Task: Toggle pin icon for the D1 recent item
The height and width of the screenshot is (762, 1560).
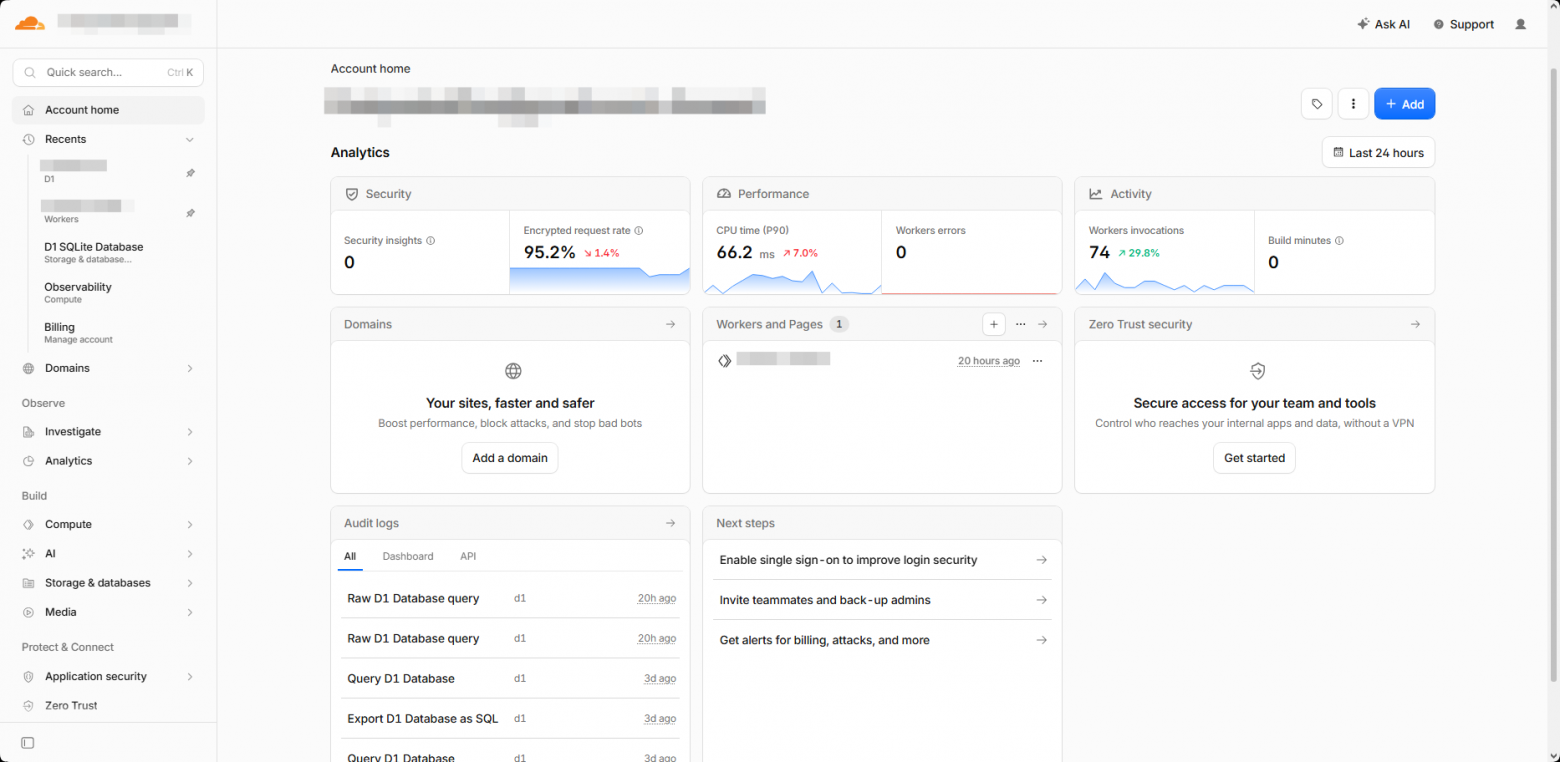Action: (x=190, y=173)
